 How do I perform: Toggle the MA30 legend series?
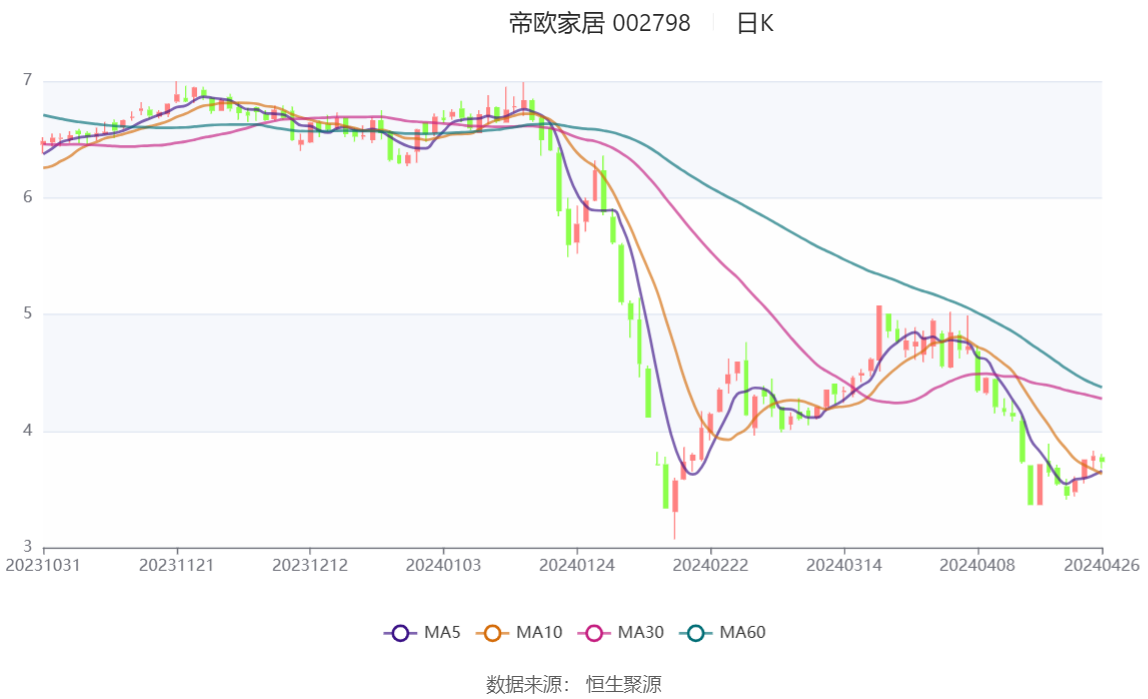click(621, 632)
